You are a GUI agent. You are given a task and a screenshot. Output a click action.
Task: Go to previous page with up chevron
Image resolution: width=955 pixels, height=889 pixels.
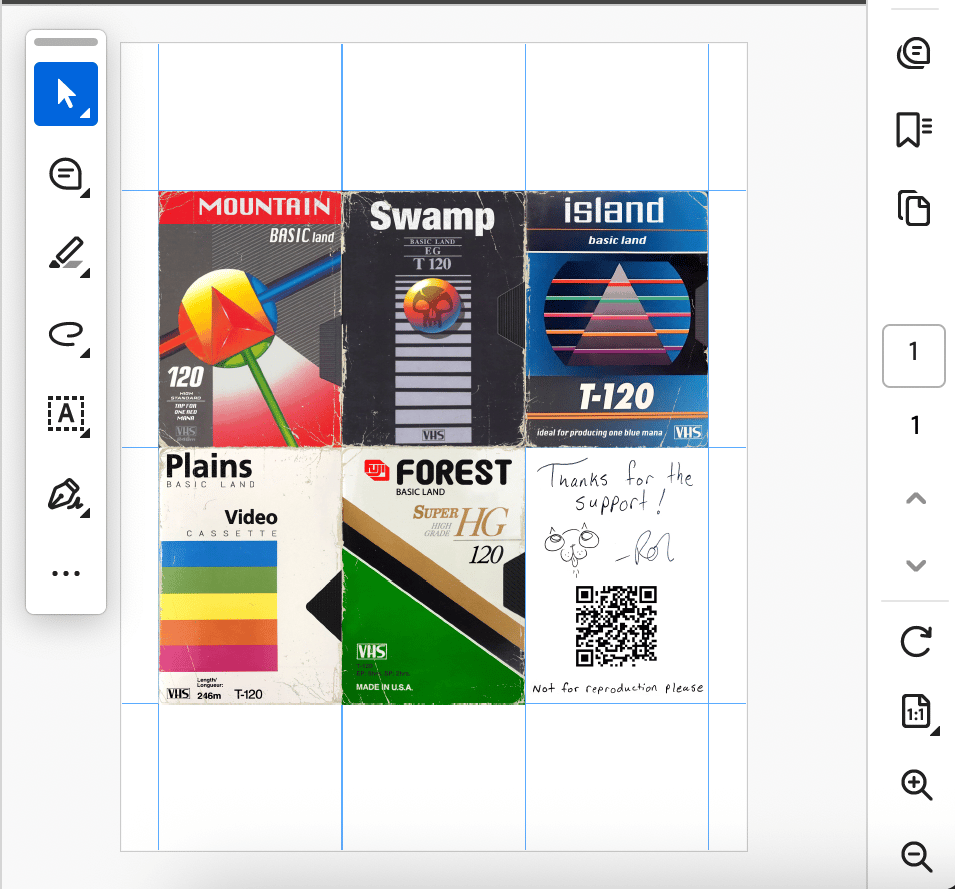click(915, 499)
